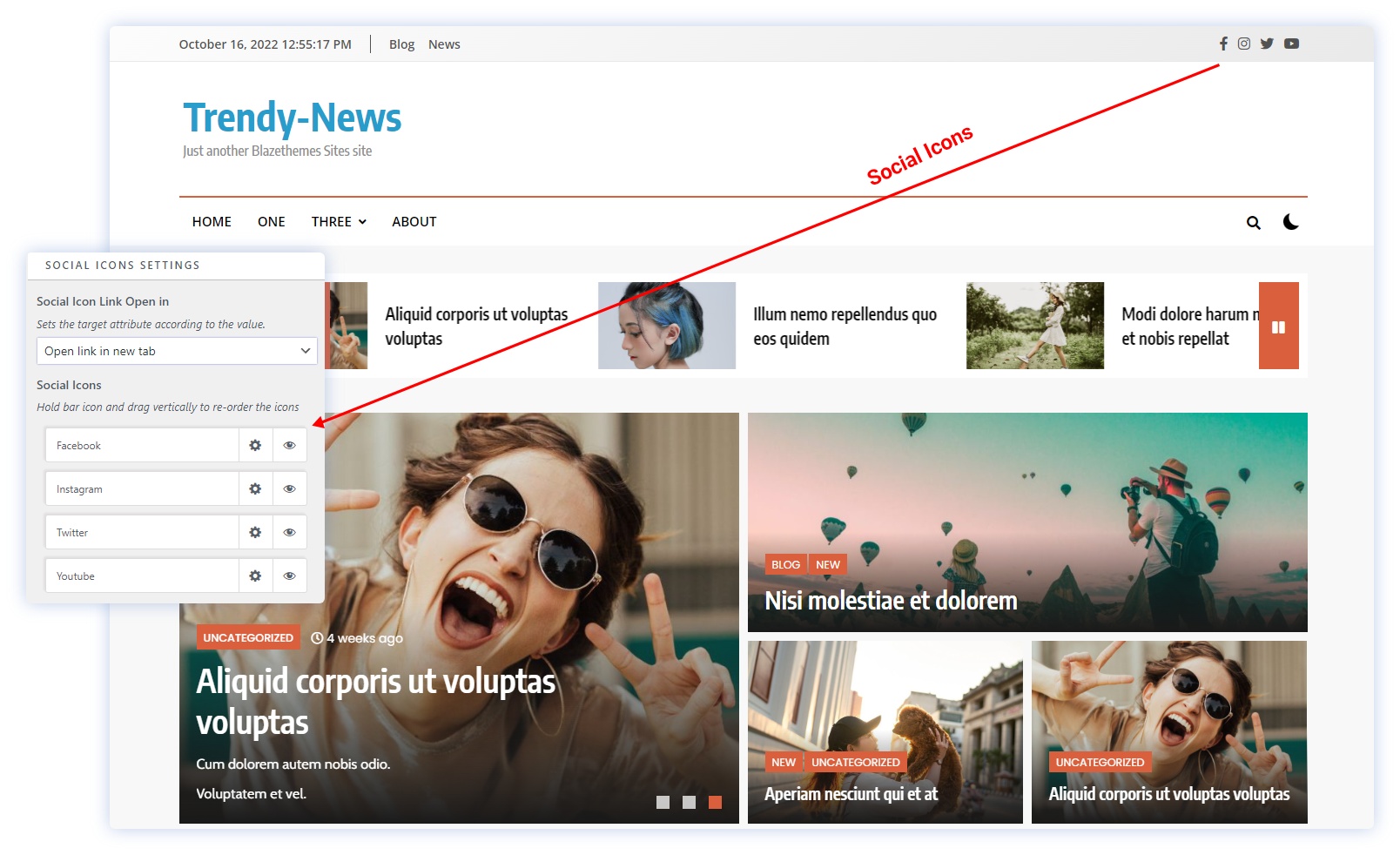Viewport: 1400px width, 855px height.
Task: Expand the 'Open link in new tab' dropdown
Action: (x=177, y=351)
